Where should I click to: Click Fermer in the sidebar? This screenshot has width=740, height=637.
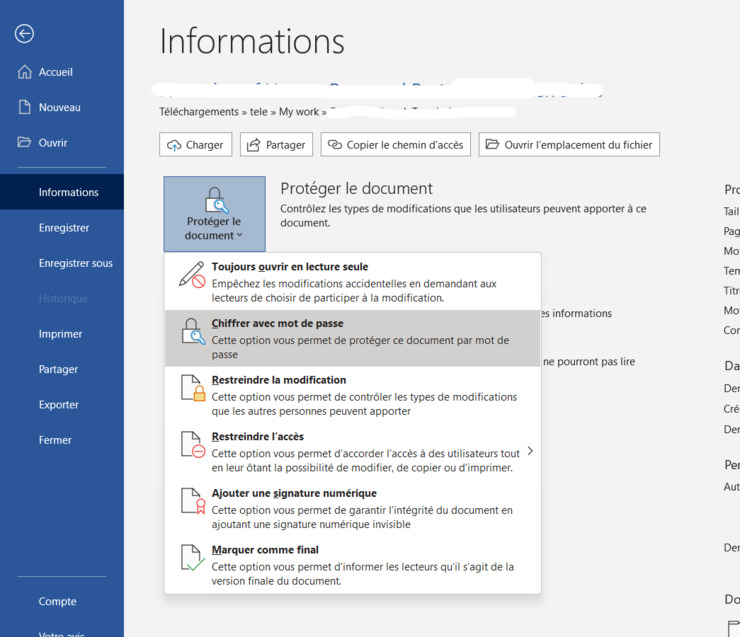(62, 440)
